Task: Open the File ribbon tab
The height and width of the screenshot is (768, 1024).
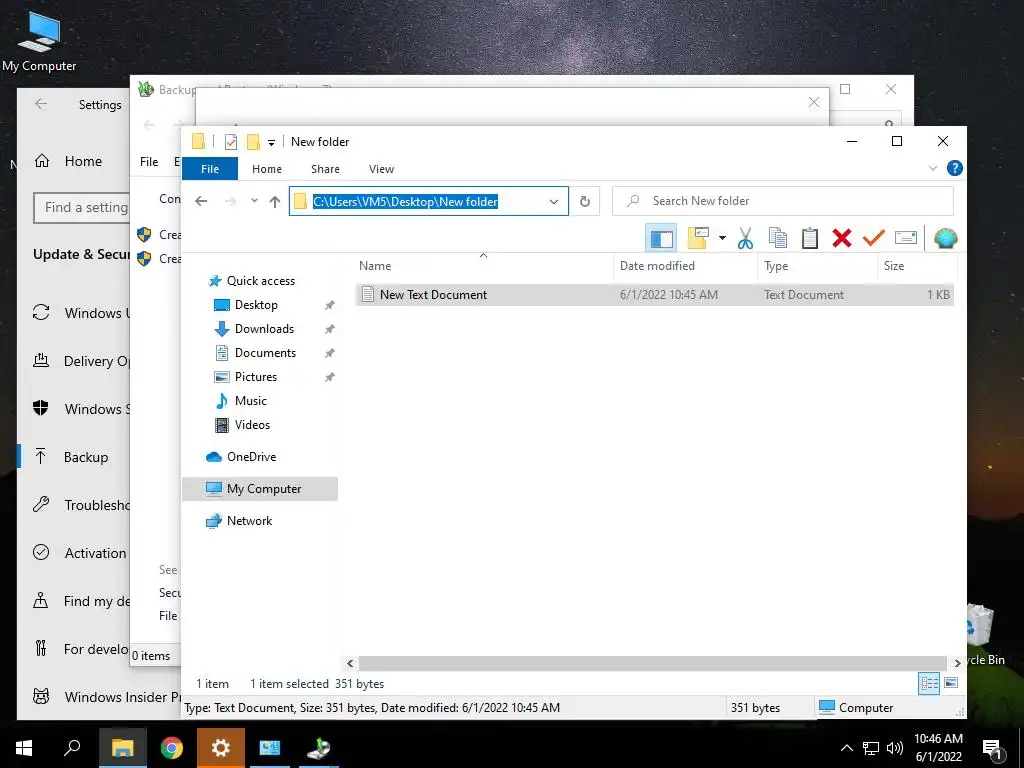Action: [210, 168]
